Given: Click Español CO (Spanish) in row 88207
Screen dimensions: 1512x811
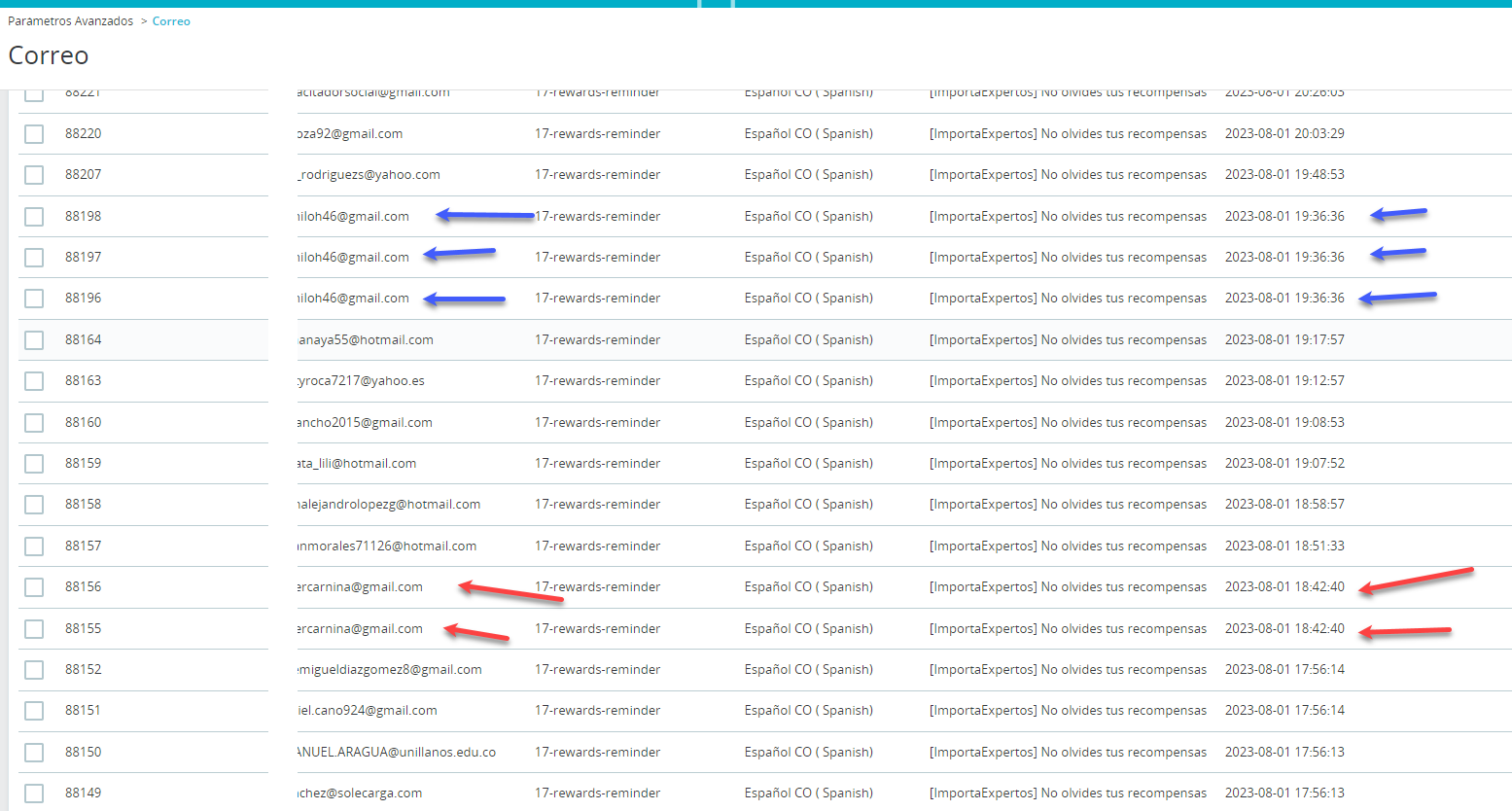Looking at the screenshot, I should click(x=809, y=174).
